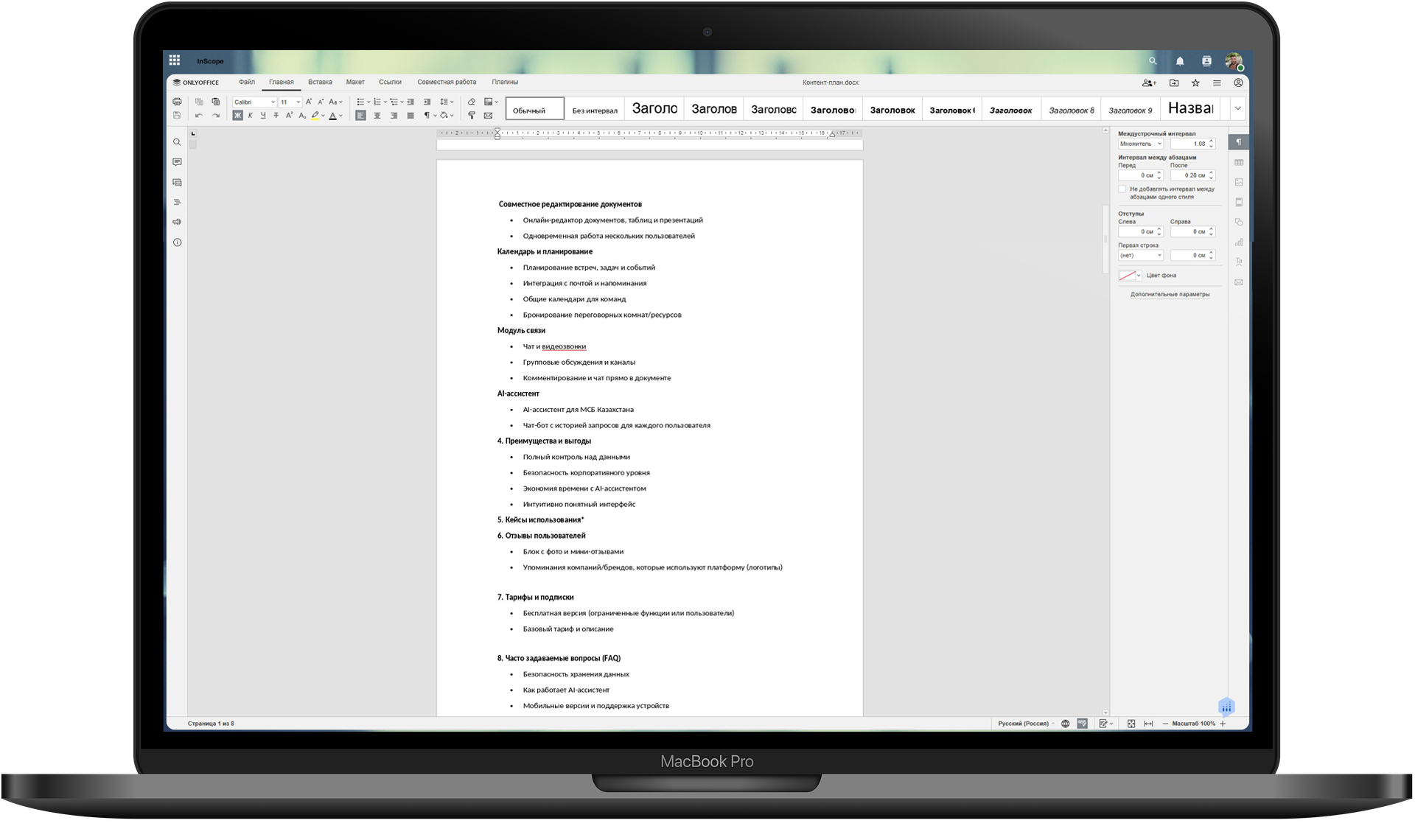
Task: Switch to the Ссылки tab
Action: click(390, 82)
